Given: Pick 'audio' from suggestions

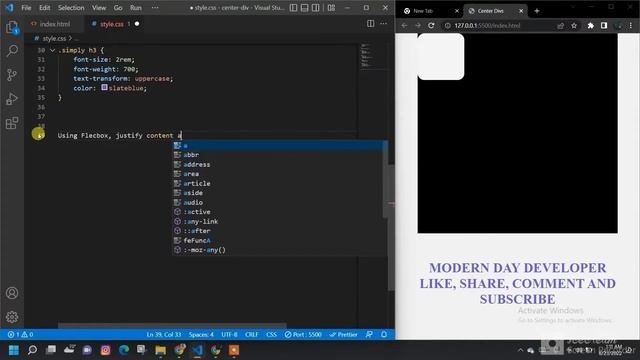Looking at the screenshot, I should tap(278, 202).
